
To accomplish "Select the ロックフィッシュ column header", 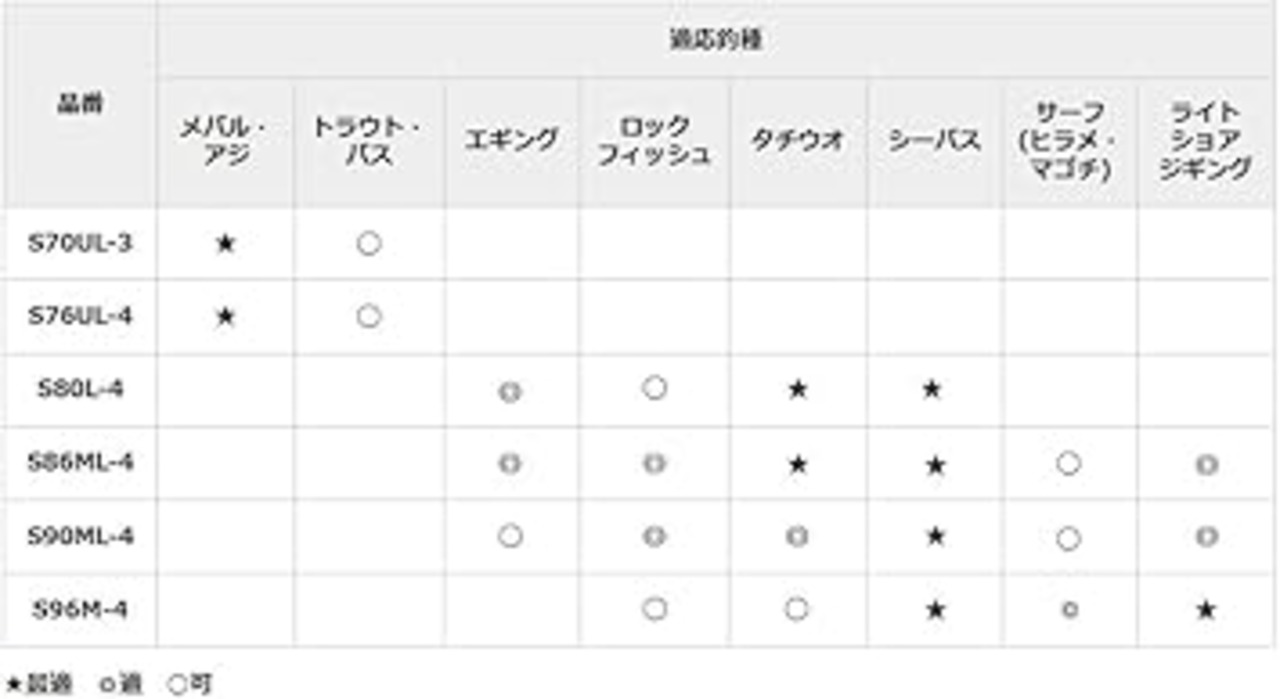I will coord(654,141).
